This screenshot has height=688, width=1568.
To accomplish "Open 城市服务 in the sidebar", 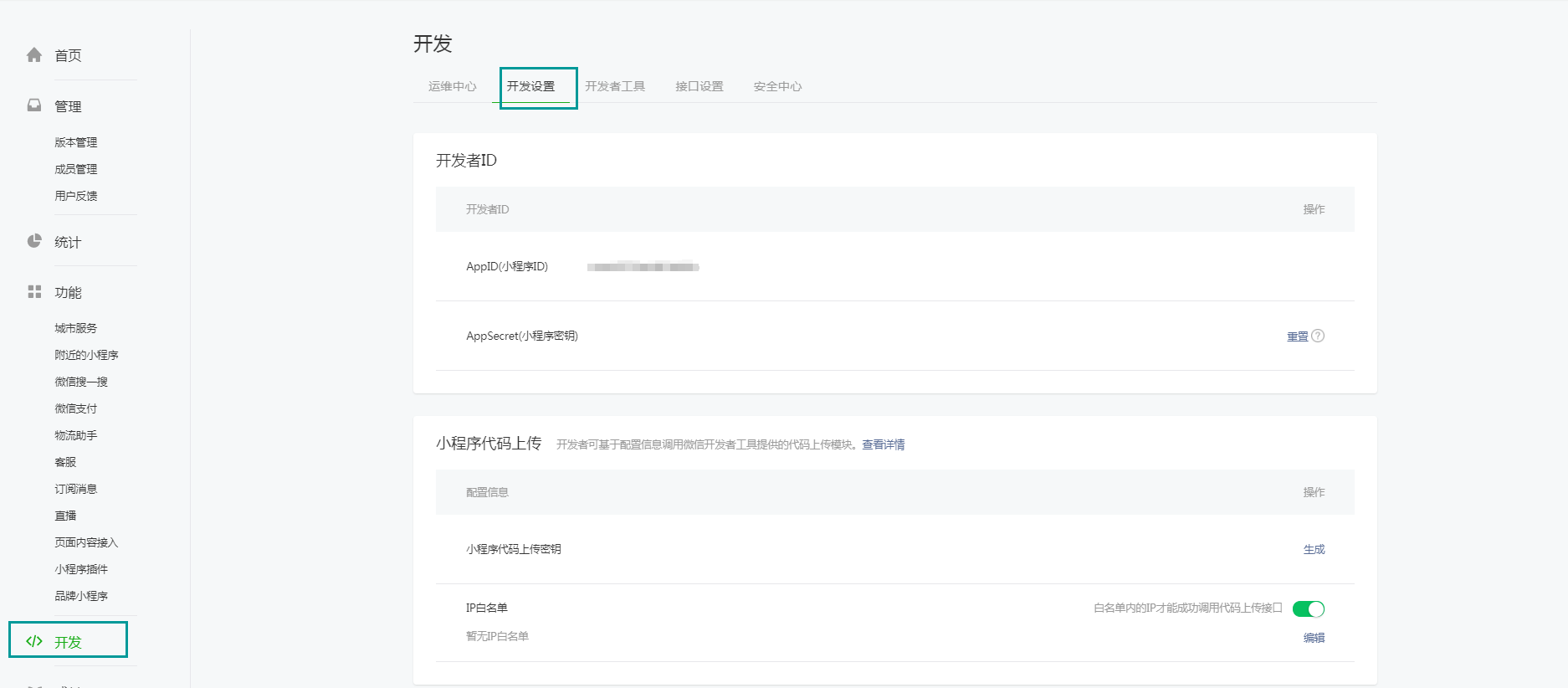I will tap(76, 328).
